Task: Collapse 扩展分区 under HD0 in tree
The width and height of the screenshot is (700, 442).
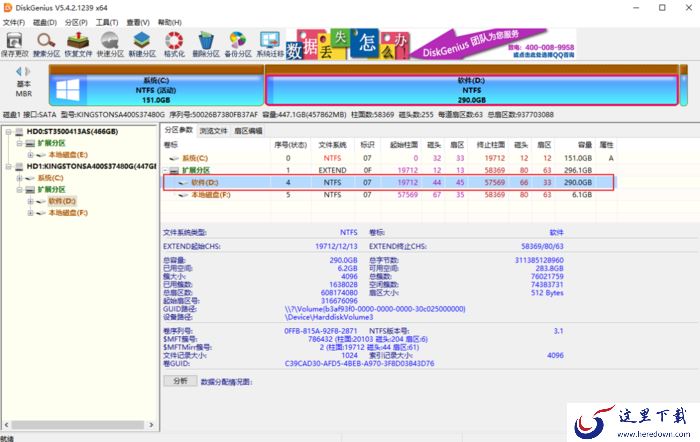Action: [x=19, y=143]
